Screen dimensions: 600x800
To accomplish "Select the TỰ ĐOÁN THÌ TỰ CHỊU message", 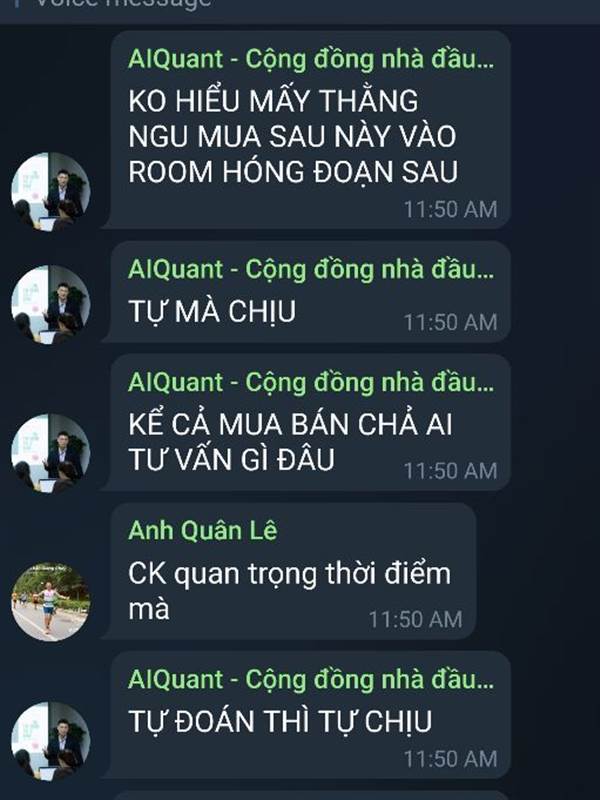I will coord(310,715).
